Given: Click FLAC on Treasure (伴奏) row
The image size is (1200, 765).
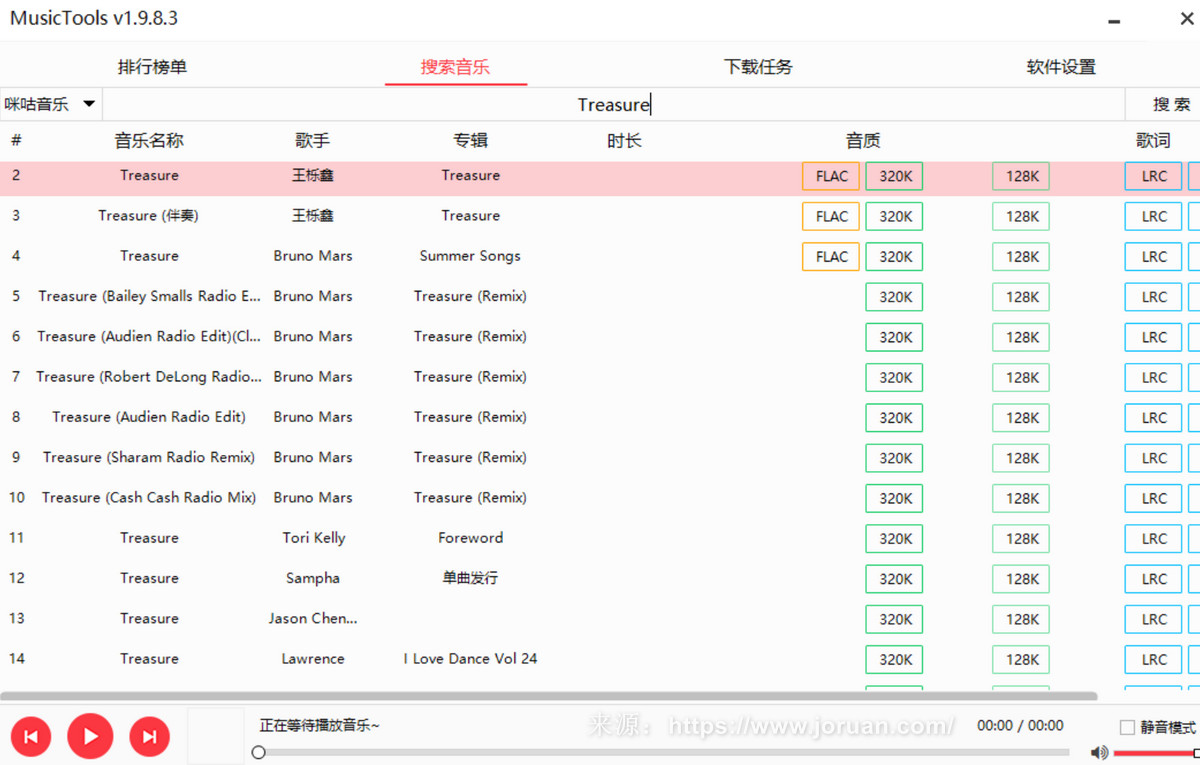Looking at the screenshot, I should (831, 217).
